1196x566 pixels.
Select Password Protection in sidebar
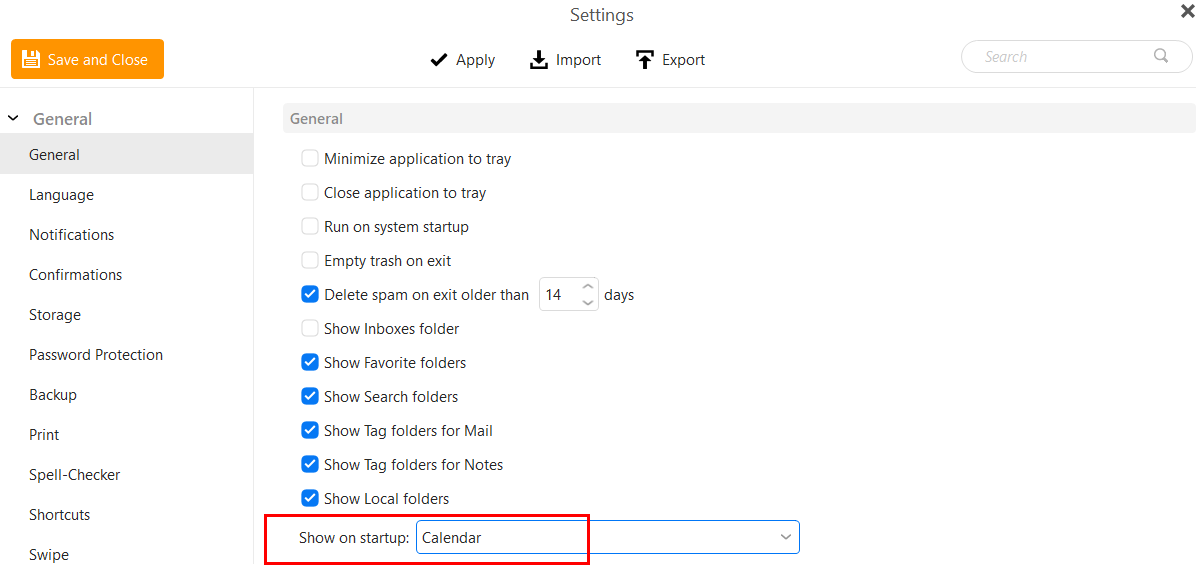click(x=96, y=355)
